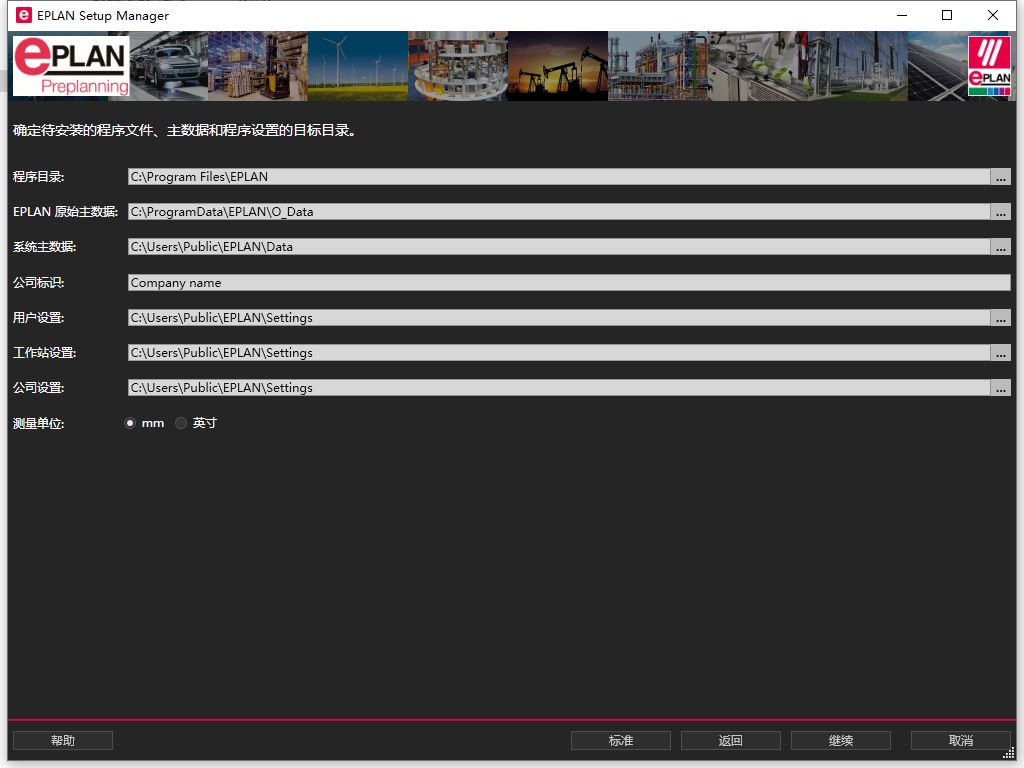Select 英寸 measurement unit
Image resolution: width=1024 pixels, height=768 pixels.
pyautogui.click(x=181, y=423)
